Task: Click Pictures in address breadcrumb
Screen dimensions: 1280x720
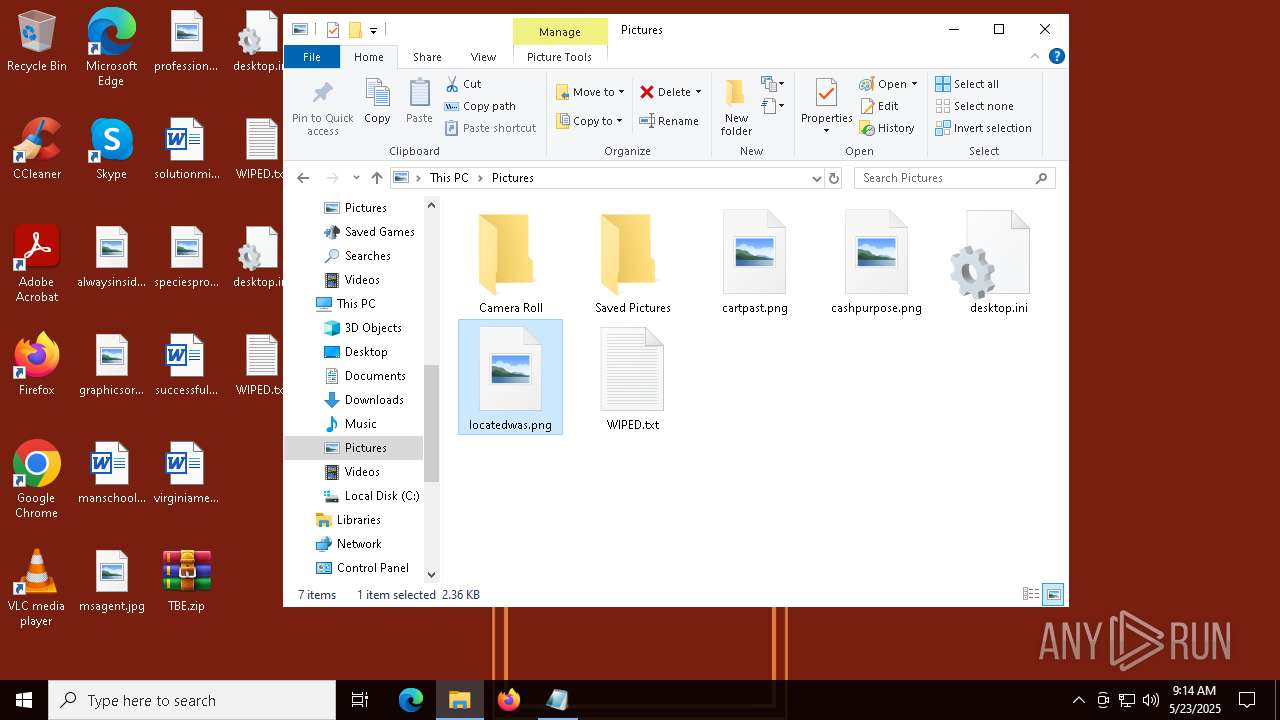Action: [x=512, y=178]
